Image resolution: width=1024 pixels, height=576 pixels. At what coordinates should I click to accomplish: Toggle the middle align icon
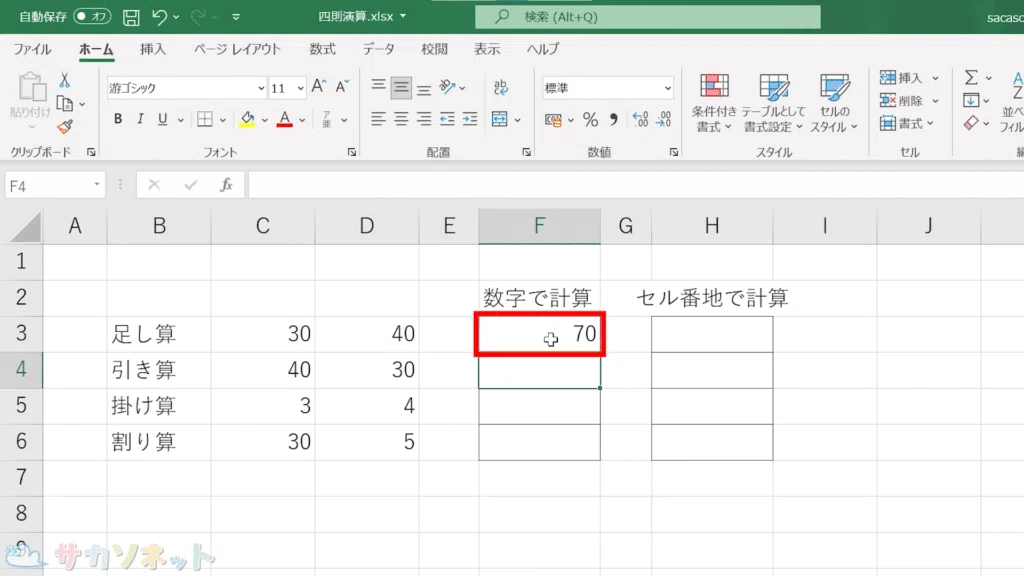point(401,88)
